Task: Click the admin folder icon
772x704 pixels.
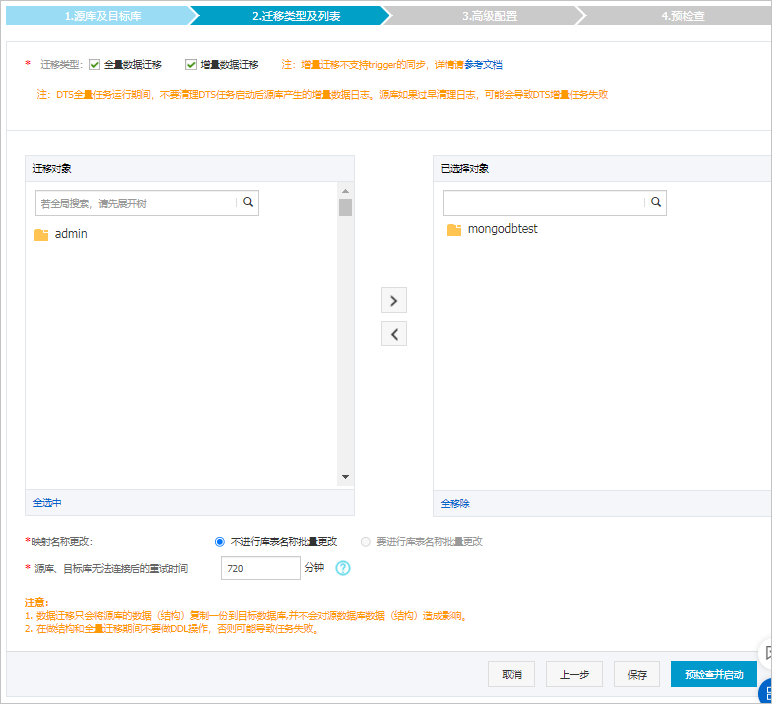Action: pos(41,235)
